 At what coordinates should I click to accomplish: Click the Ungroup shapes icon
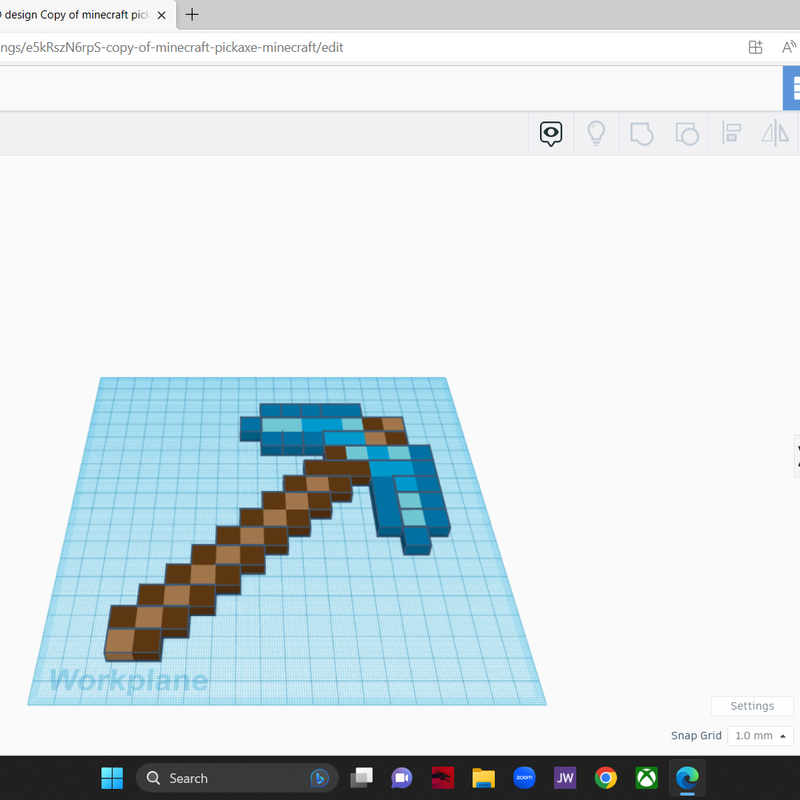pos(686,133)
